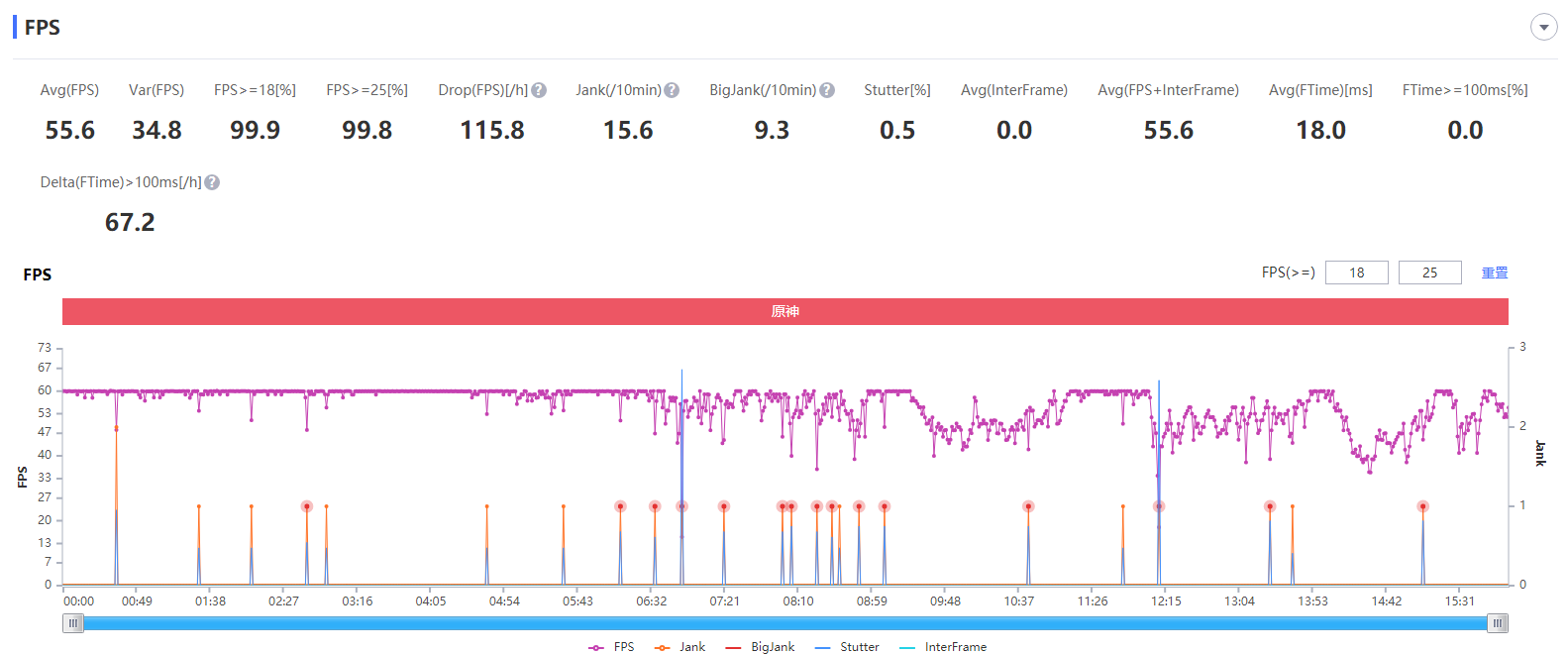This screenshot has height=655, width=1568.
Task: Click the first Jank spike just before 00:49
Action: click(x=116, y=429)
